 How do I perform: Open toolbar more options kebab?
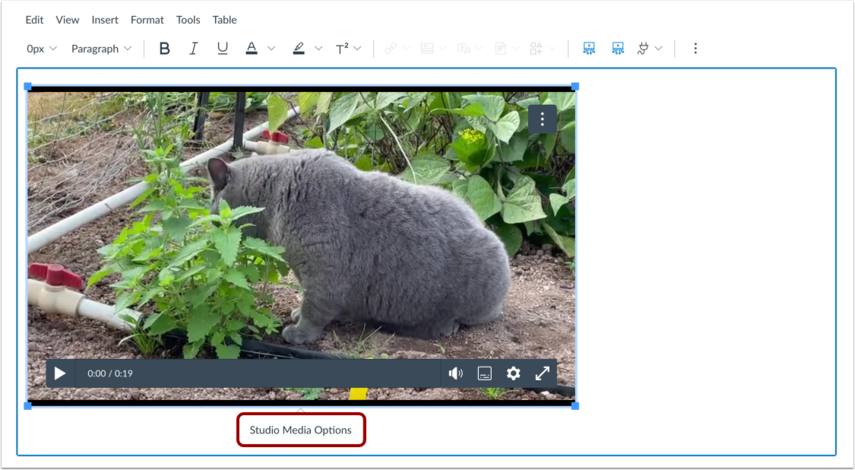pyautogui.click(x=695, y=49)
